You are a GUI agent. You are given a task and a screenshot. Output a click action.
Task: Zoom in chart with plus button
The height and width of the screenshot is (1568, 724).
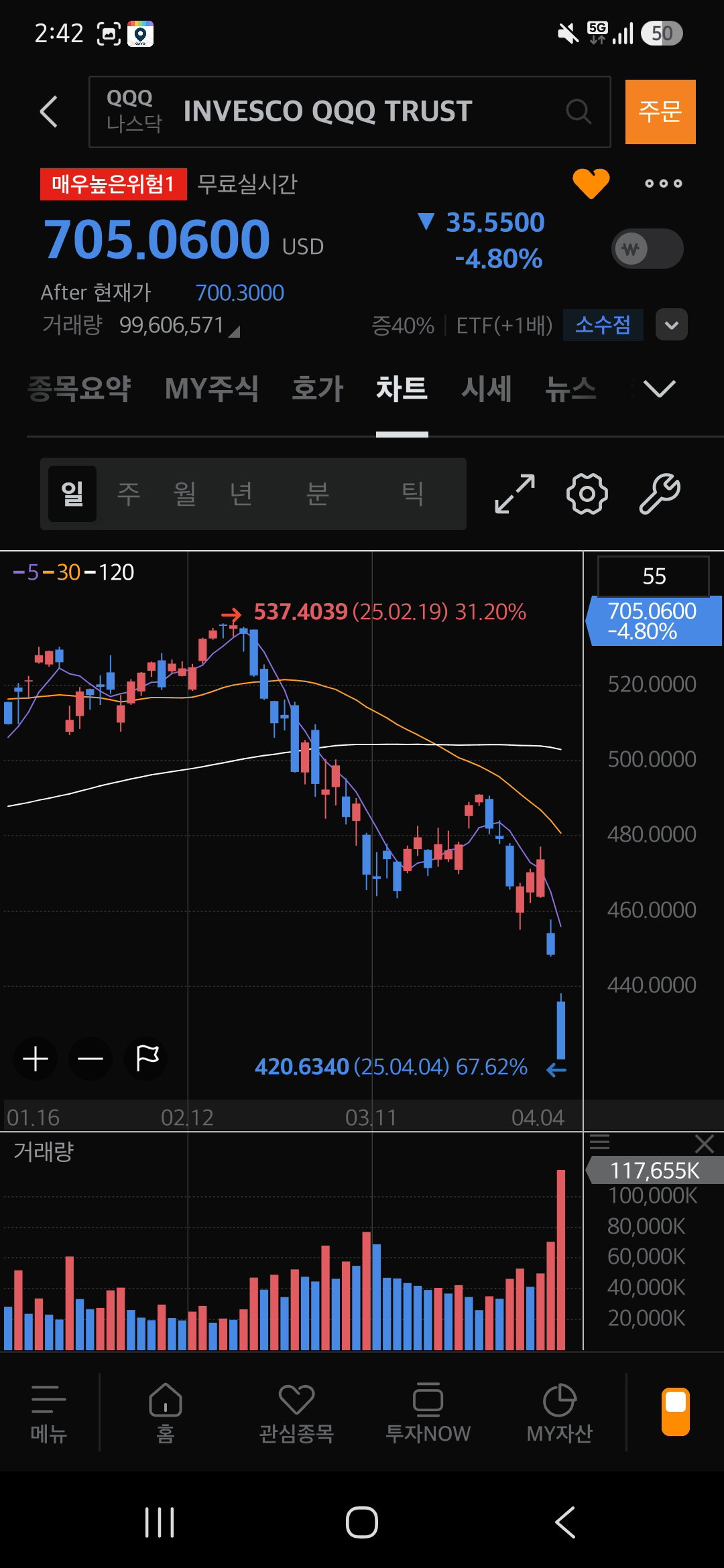click(36, 1059)
